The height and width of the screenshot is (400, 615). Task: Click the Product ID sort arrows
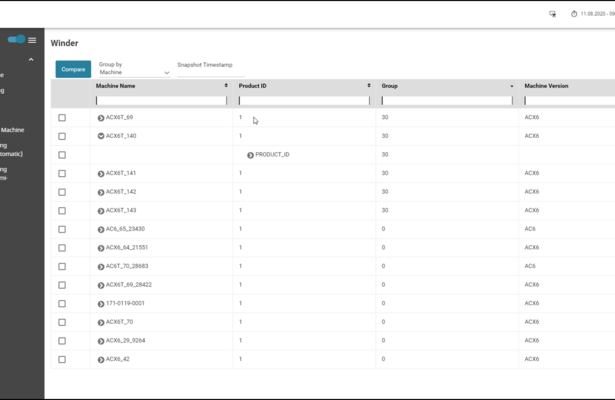(x=369, y=86)
